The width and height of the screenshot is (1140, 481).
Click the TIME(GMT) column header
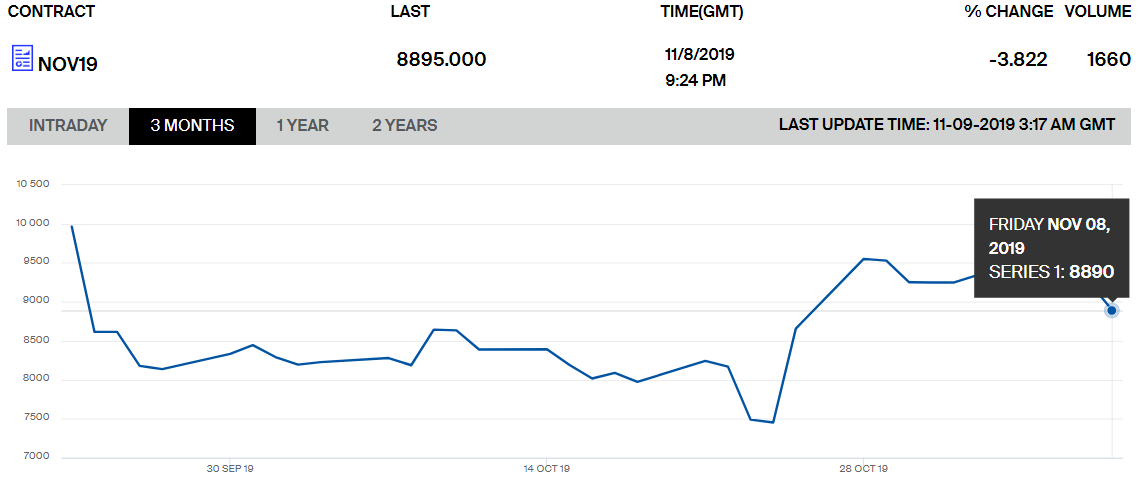click(702, 12)
